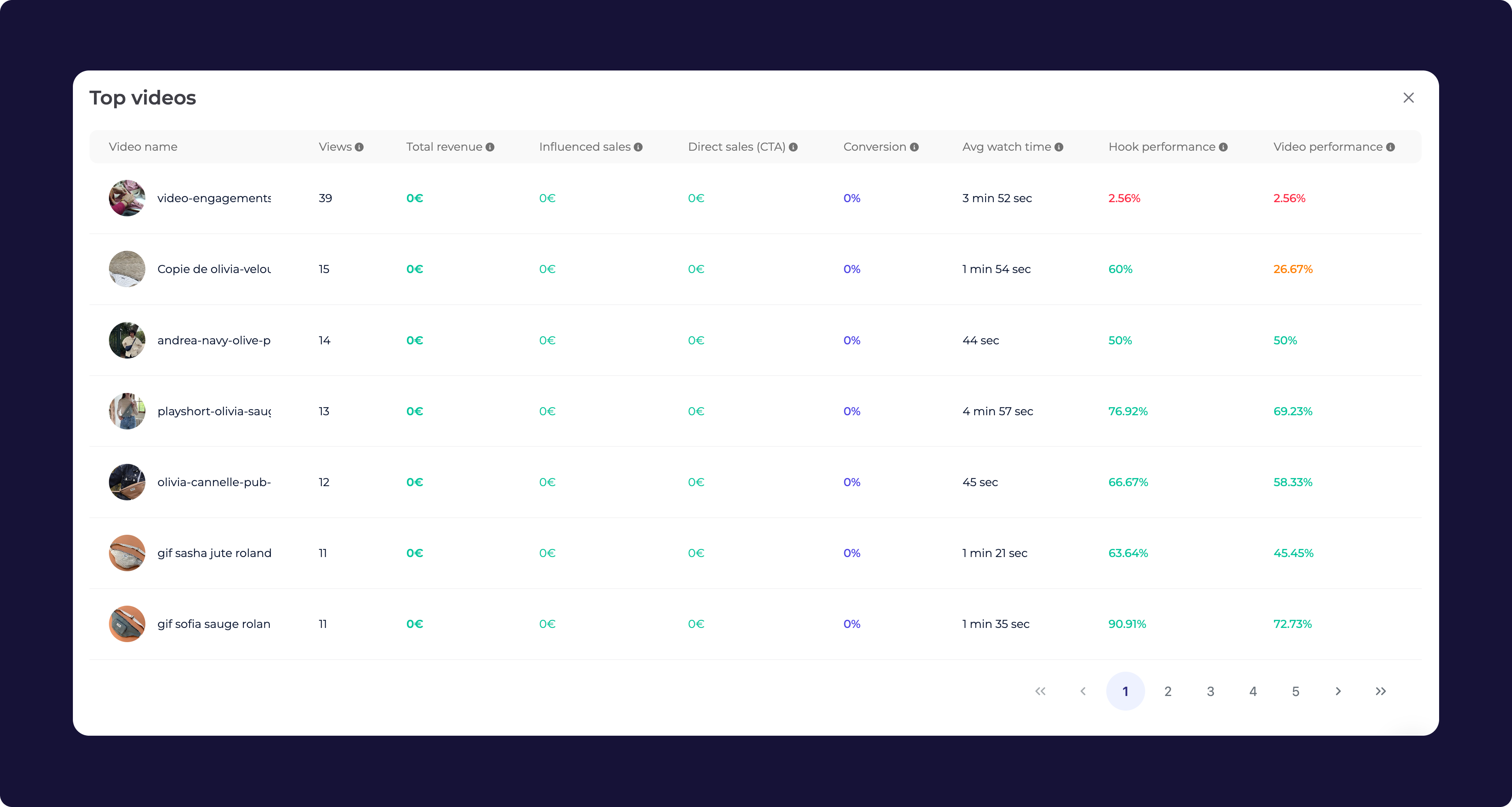This screenshot has width=1512, height=807.
Task: Click the info icon next to Views
Action: coord(359,147)
